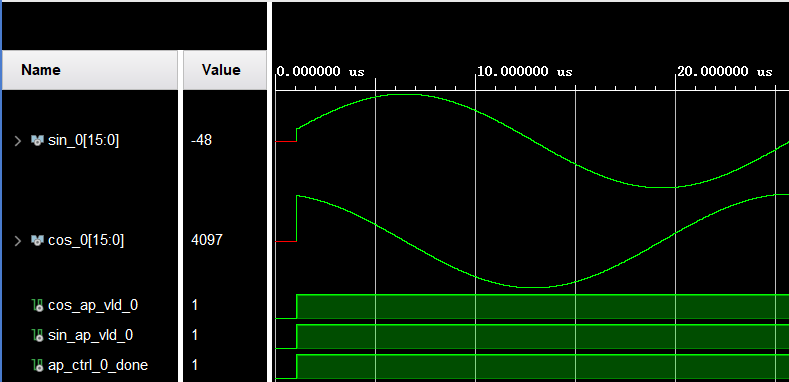Click the sin_ap_vld_0 high waveform bar
This screenshot has height=382, width=789.
click(542, 337)
